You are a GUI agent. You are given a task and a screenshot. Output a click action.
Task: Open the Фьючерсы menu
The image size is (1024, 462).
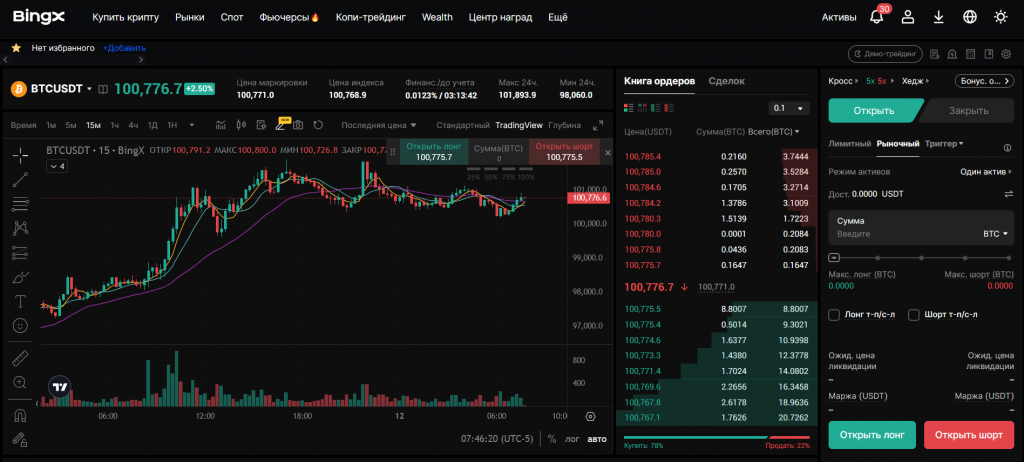pyautogui.click(x=289, y=18)
